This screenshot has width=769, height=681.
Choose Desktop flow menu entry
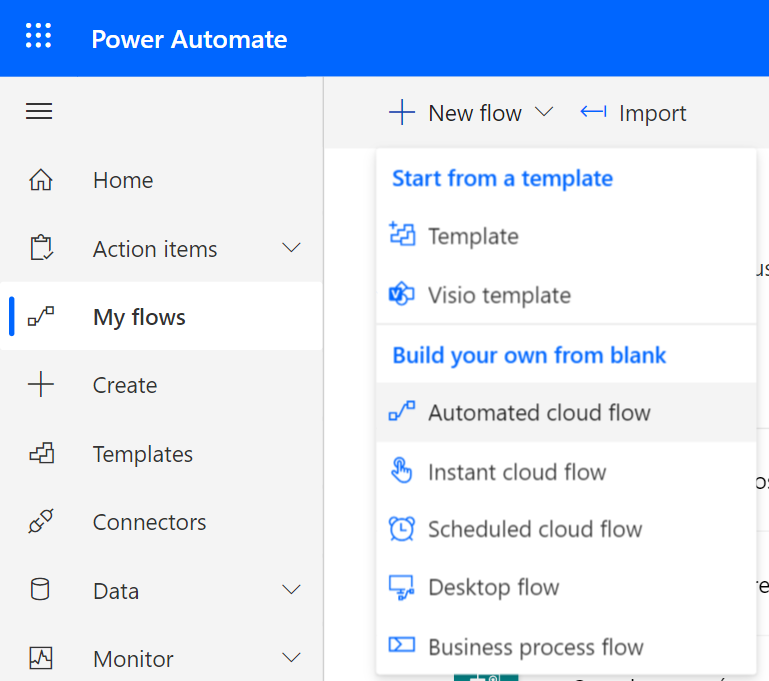[493, 587]
